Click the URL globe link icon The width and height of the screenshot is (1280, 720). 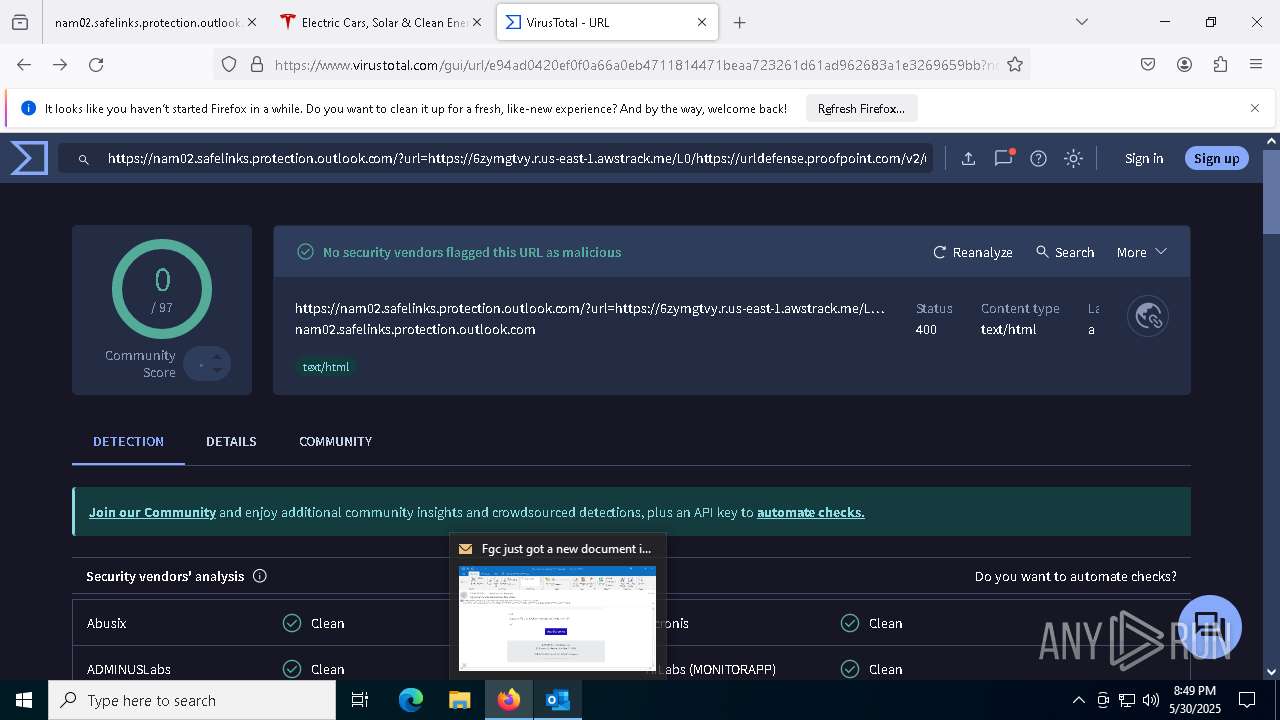(x=1148, y=317)
